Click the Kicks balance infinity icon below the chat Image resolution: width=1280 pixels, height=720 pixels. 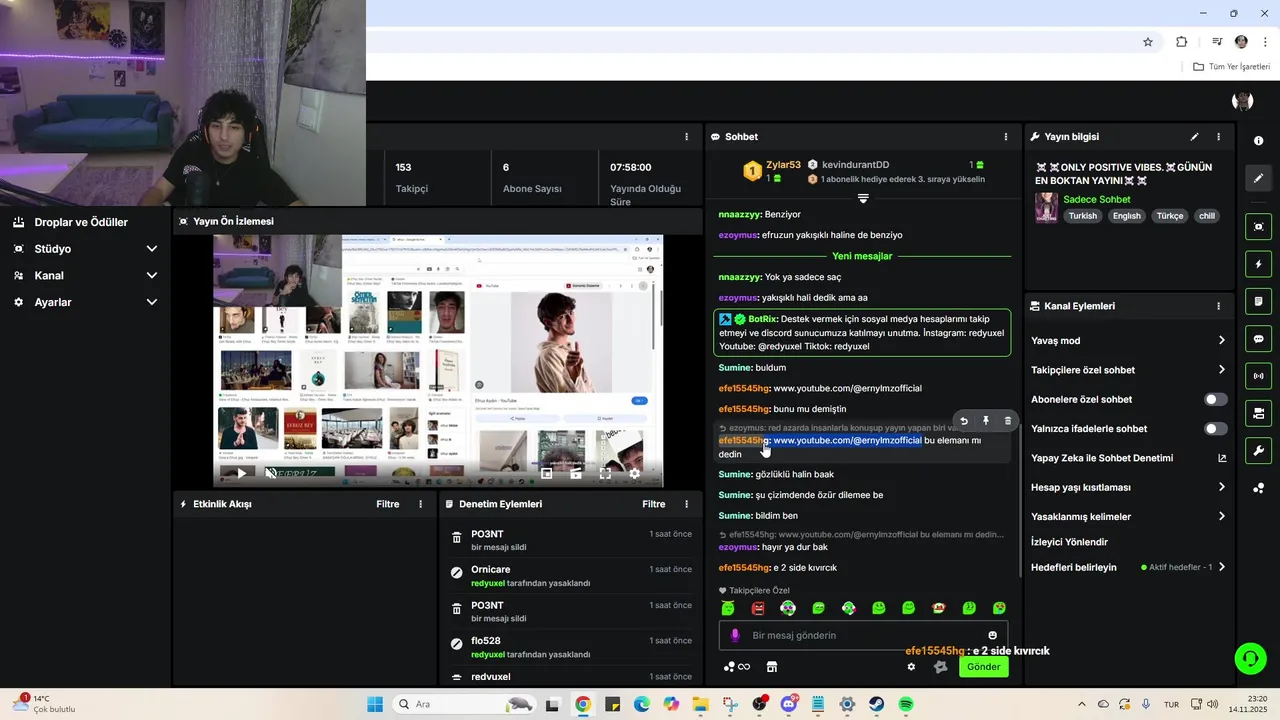click(737, 667)
